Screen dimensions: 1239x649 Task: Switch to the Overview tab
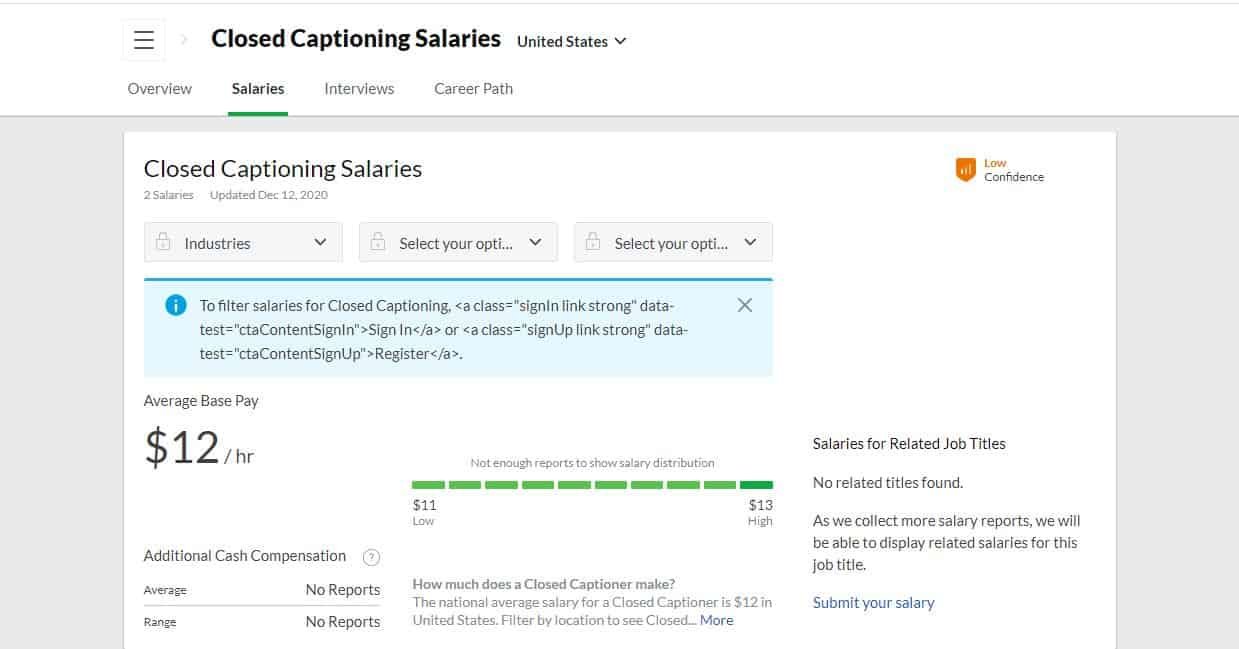pyautogui.click(x=159, y=88)
